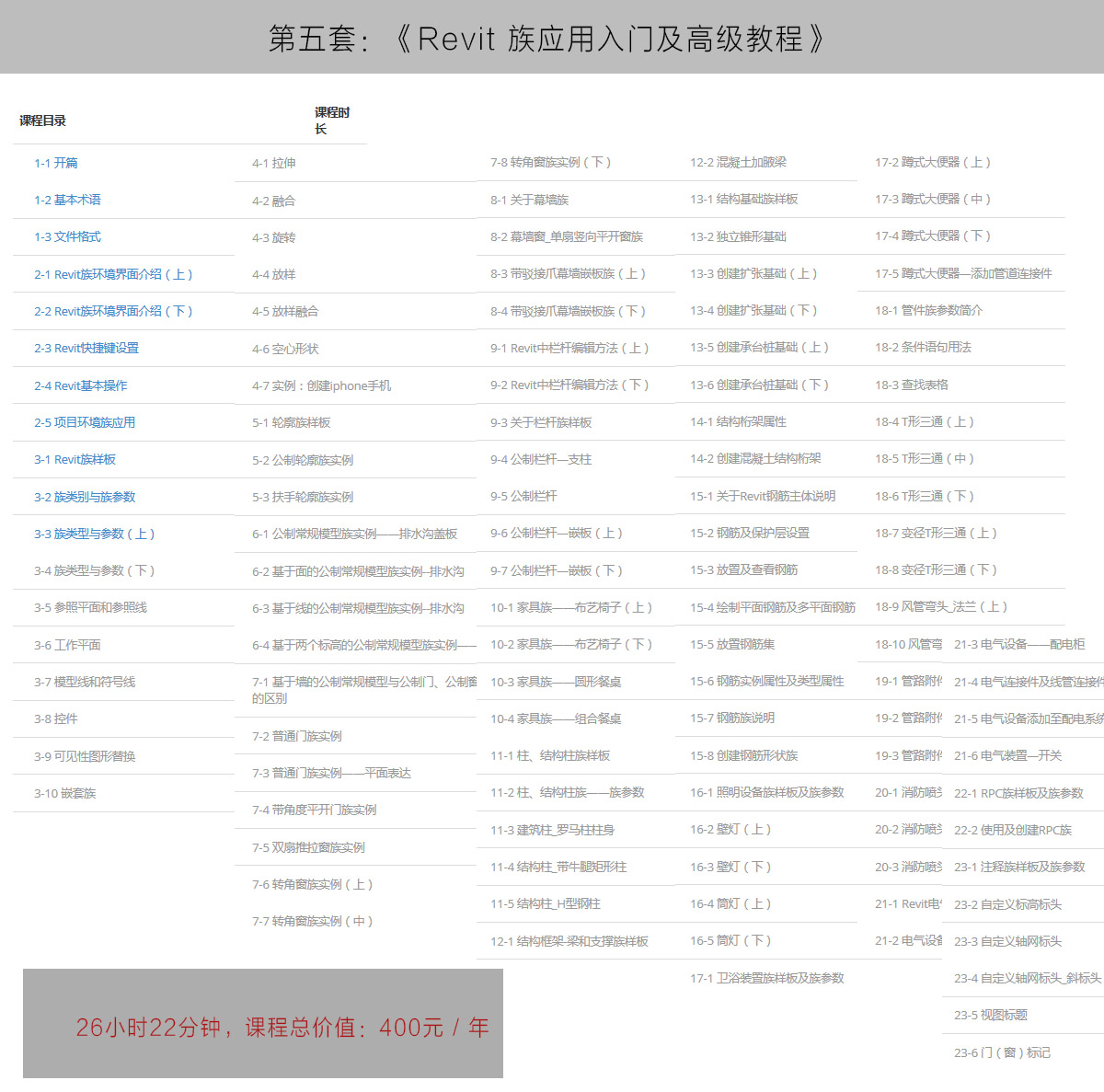Open lesson 13-2 独立锥形基础

click(x=738, y=236)
